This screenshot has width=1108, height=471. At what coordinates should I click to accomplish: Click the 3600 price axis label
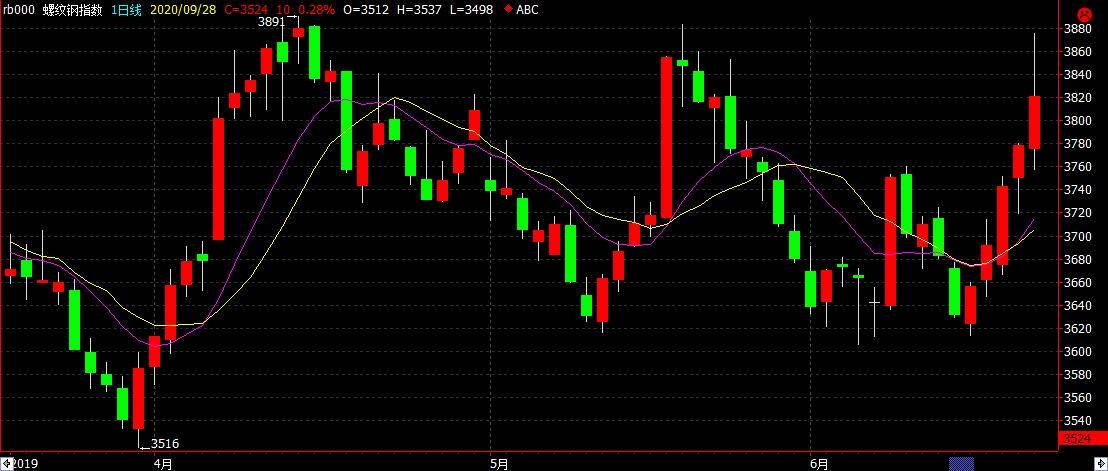coord(1077,352)
